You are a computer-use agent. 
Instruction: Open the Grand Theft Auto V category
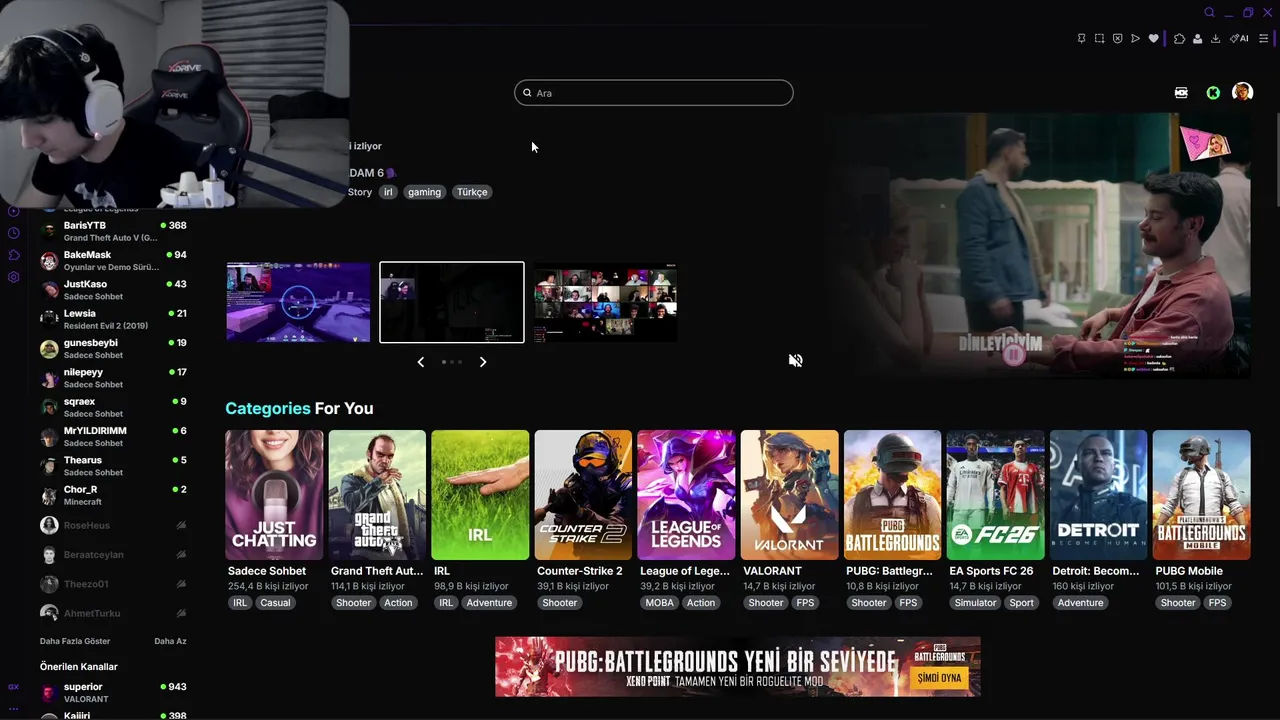(377, 495)
